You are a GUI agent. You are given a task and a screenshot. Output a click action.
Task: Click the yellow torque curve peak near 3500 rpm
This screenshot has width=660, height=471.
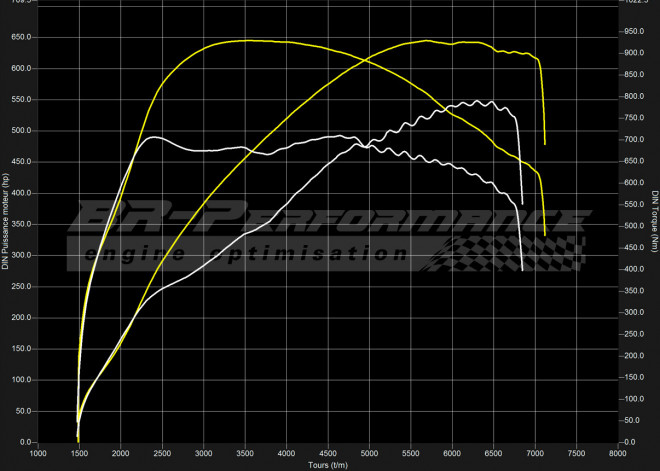pyautogui.click(x=245, y=40)
